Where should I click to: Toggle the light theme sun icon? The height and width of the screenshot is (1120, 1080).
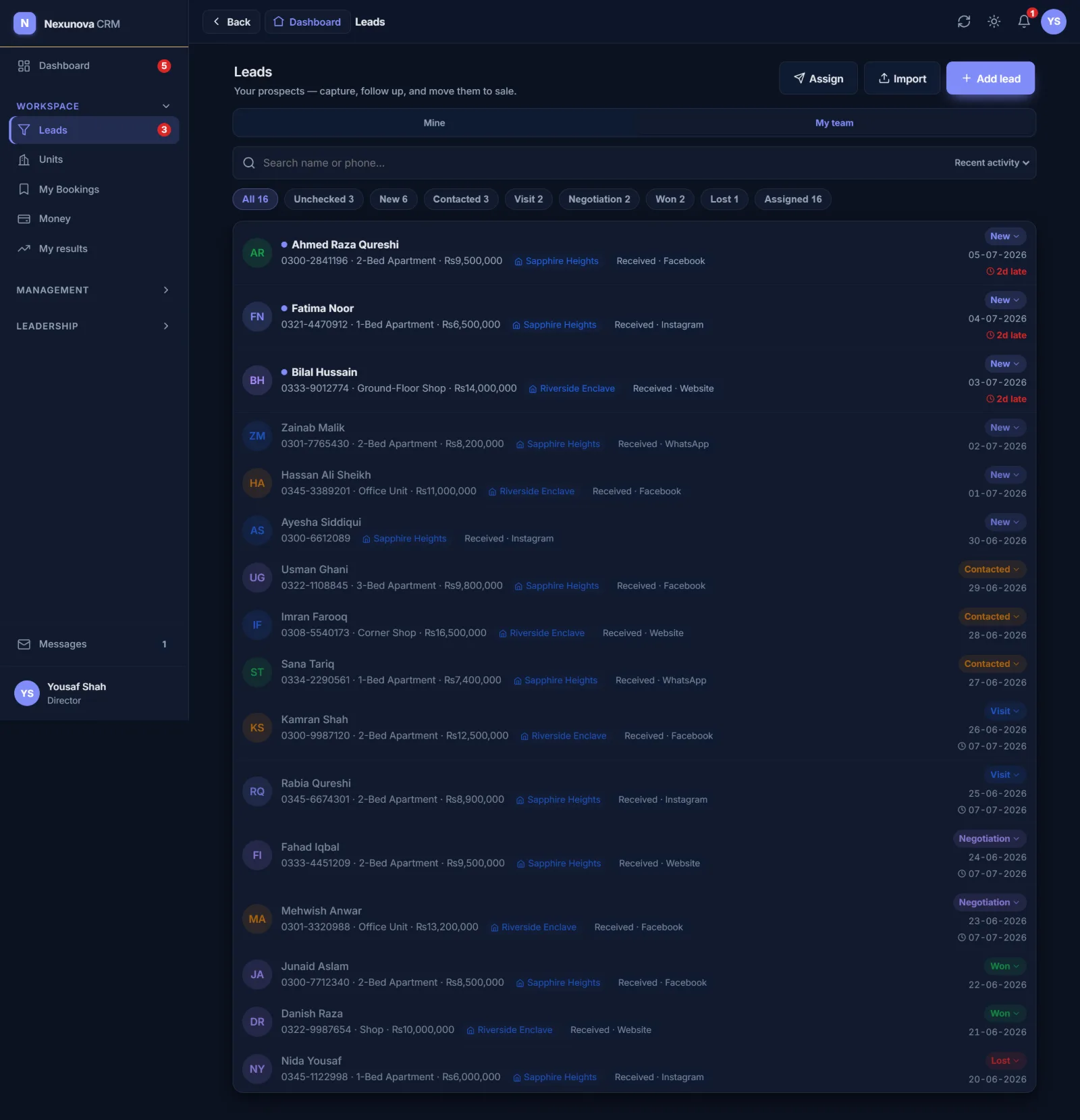994,22
